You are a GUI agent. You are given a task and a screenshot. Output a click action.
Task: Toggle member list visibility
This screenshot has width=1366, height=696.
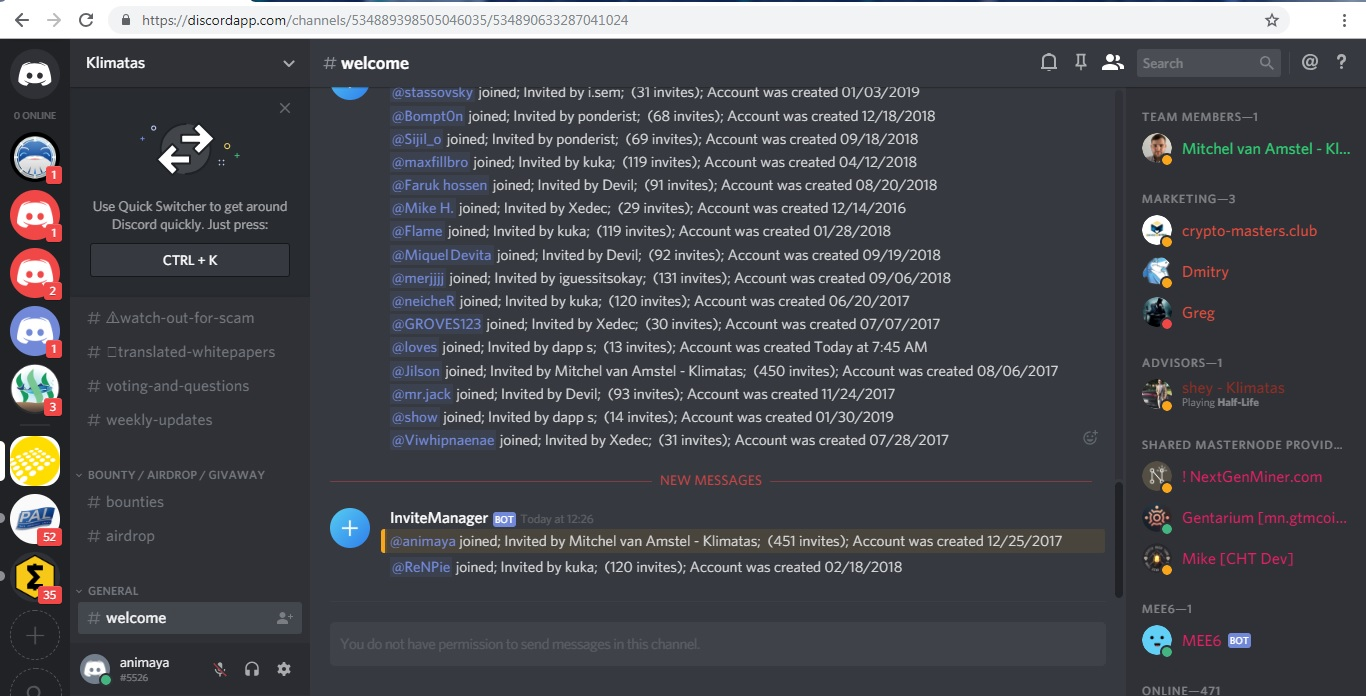tap(1112, 63)
